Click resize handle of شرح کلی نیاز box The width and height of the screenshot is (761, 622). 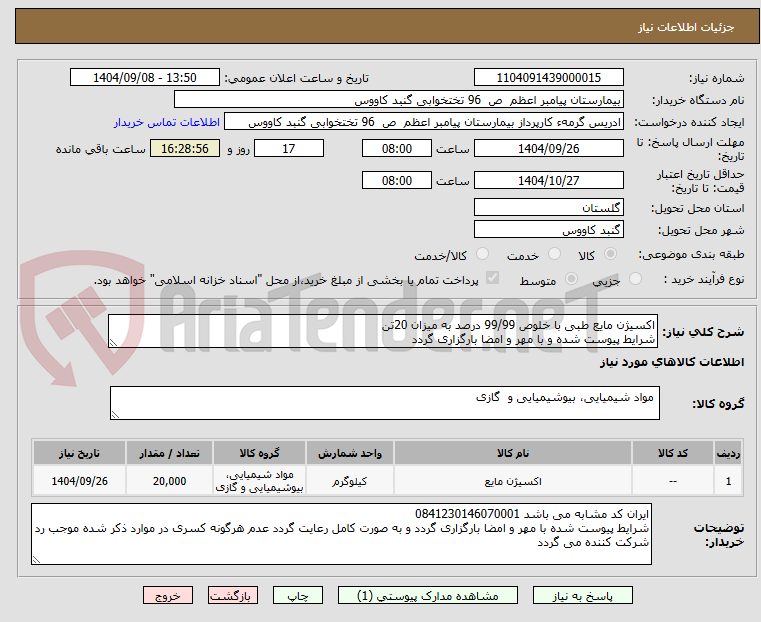click(114, 343)
